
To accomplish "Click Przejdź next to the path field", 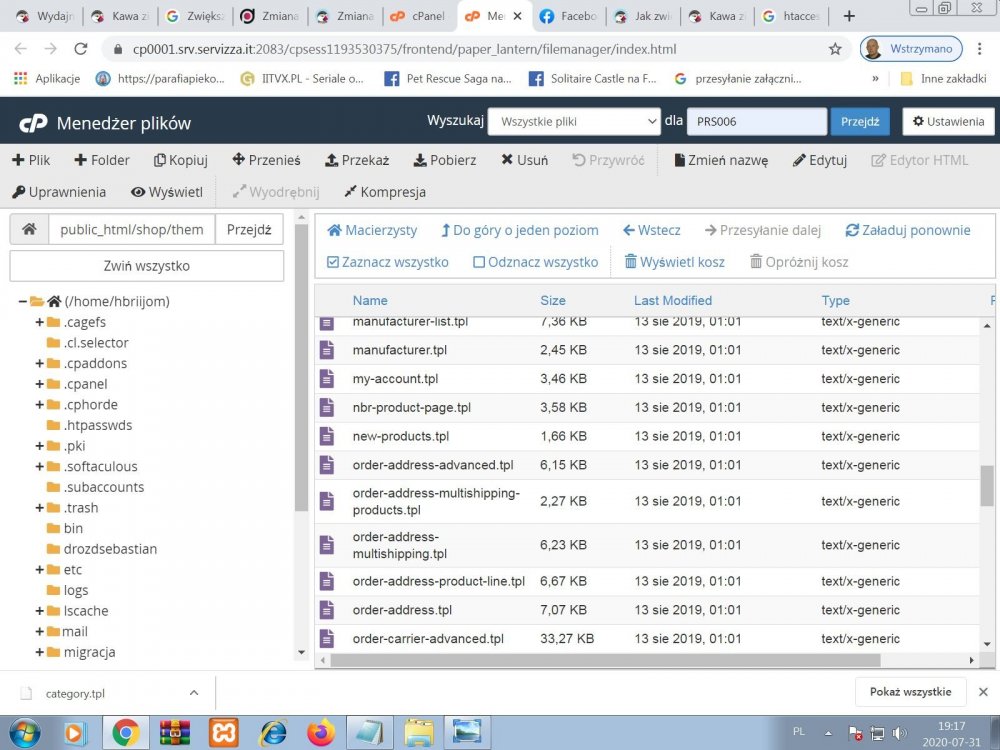I will [x=249, y=230].
